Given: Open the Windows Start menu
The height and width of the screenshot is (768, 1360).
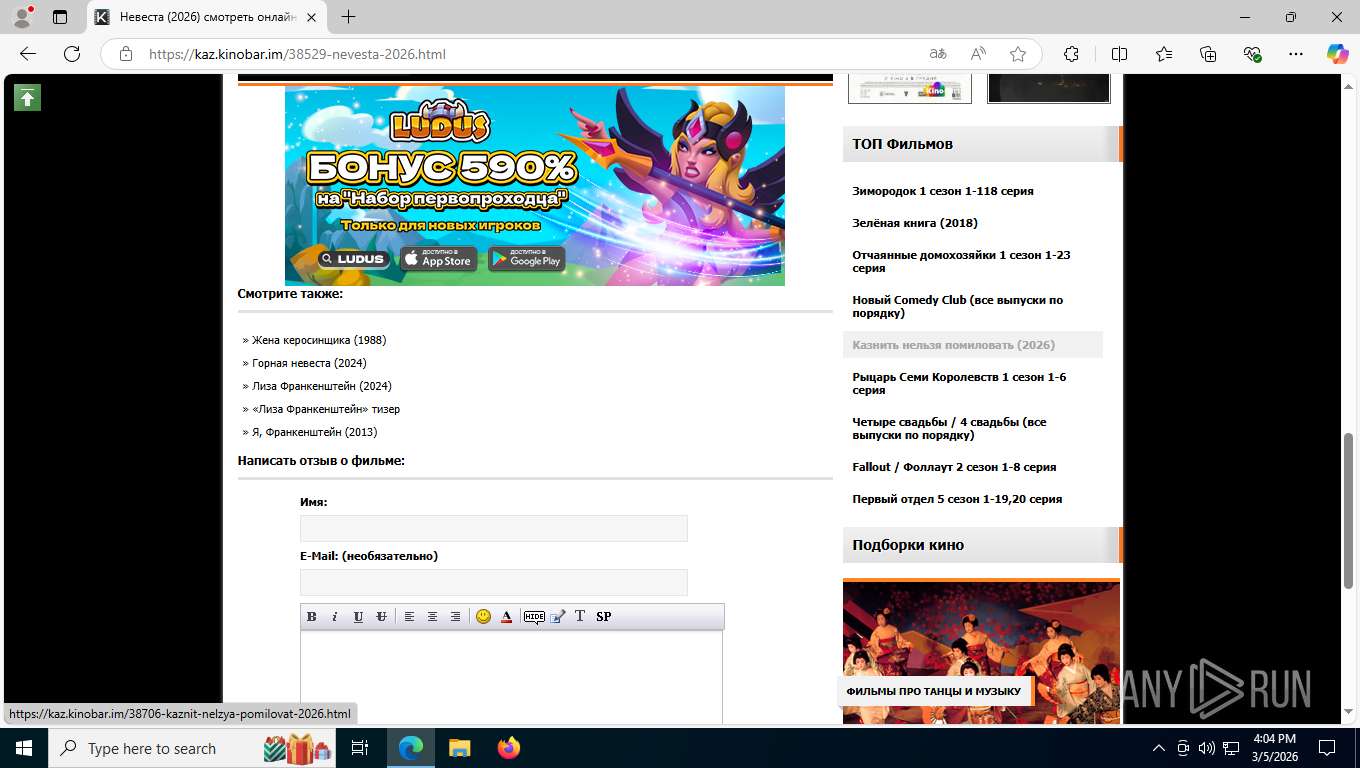Looking at the screenshot, I should pos(24,748).
